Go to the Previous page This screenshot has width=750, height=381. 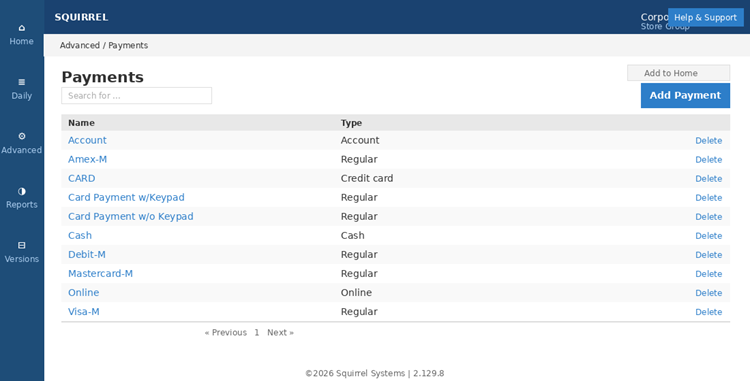click(x=226, y=333)
